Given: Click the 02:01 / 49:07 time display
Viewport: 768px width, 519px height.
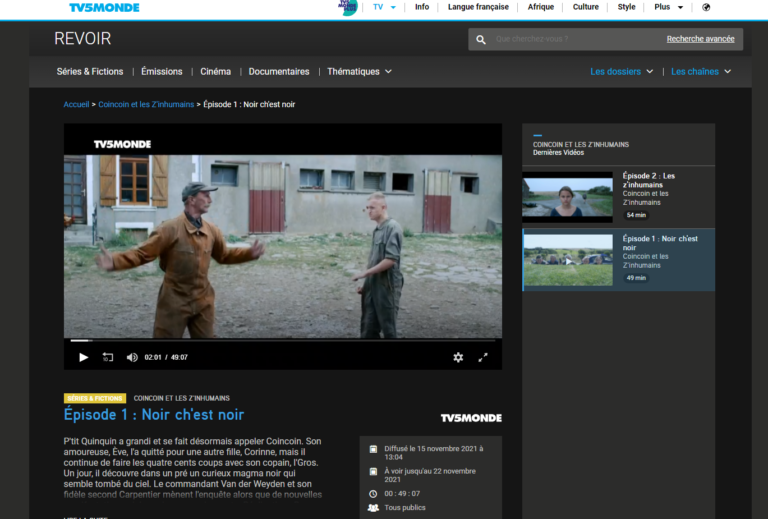Looking at the screenshot, I should click(x=166, y=357).
